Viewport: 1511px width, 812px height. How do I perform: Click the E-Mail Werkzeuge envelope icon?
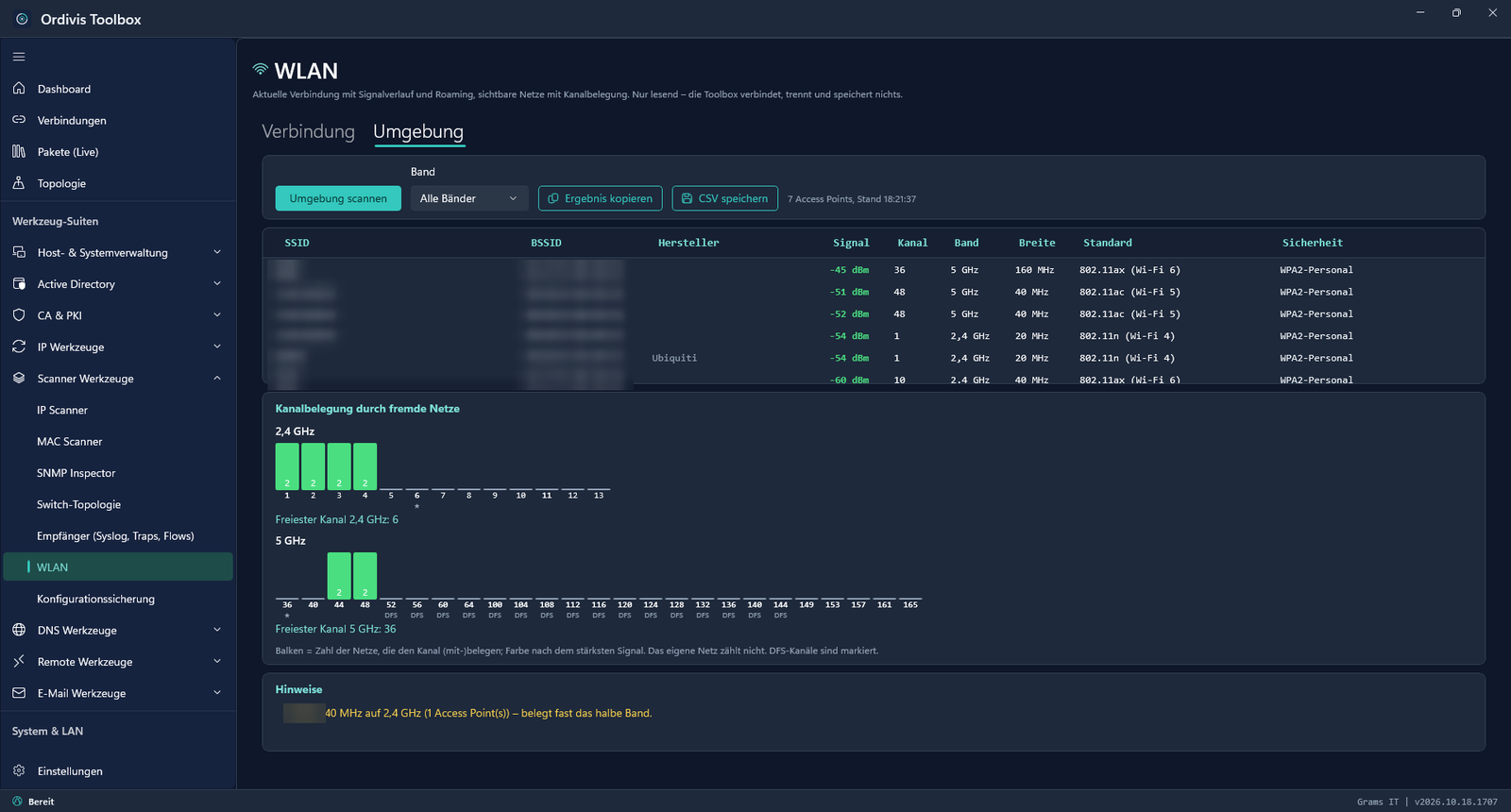19,693
